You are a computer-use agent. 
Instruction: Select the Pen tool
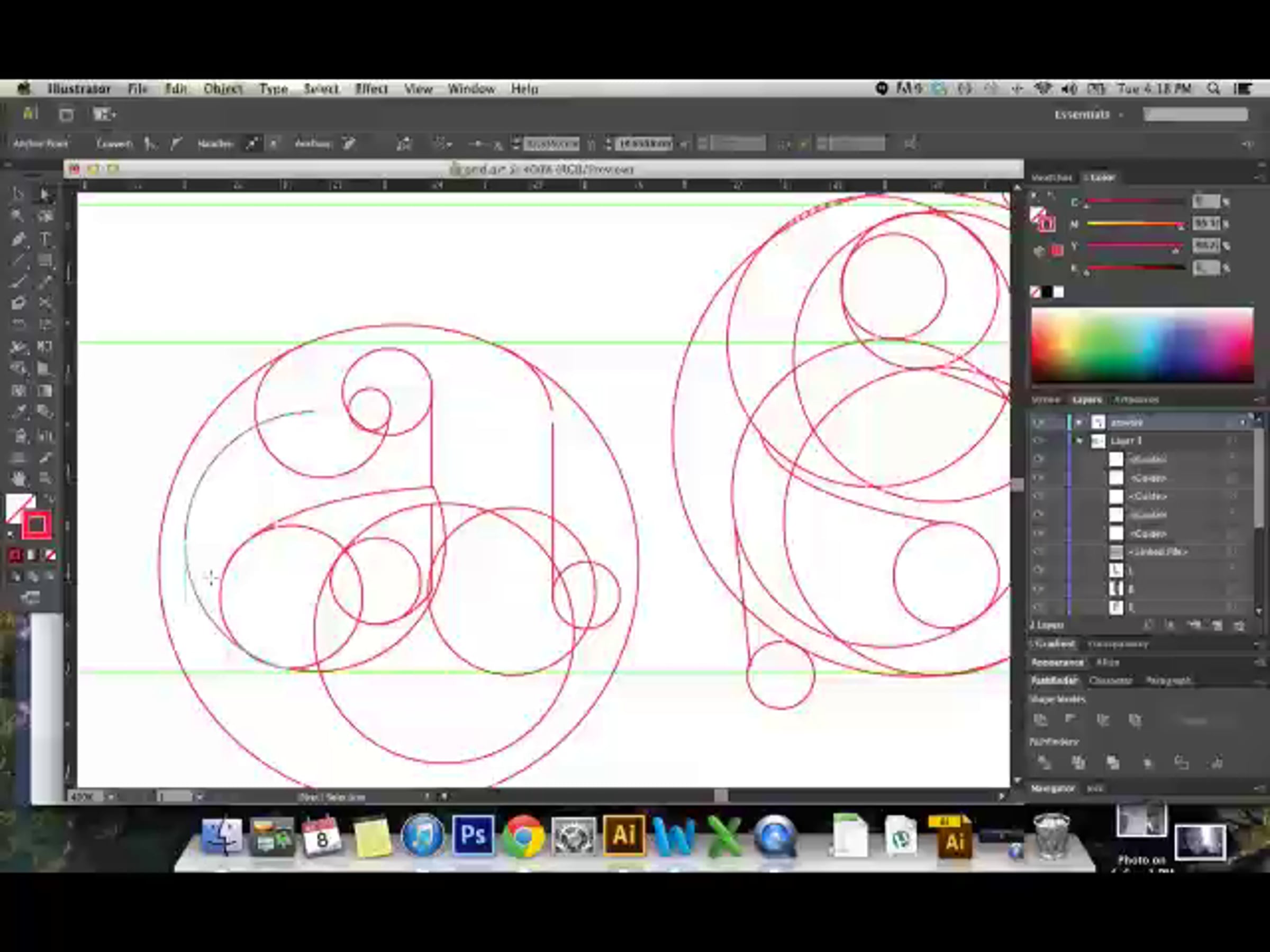click(x=18, y=239)
